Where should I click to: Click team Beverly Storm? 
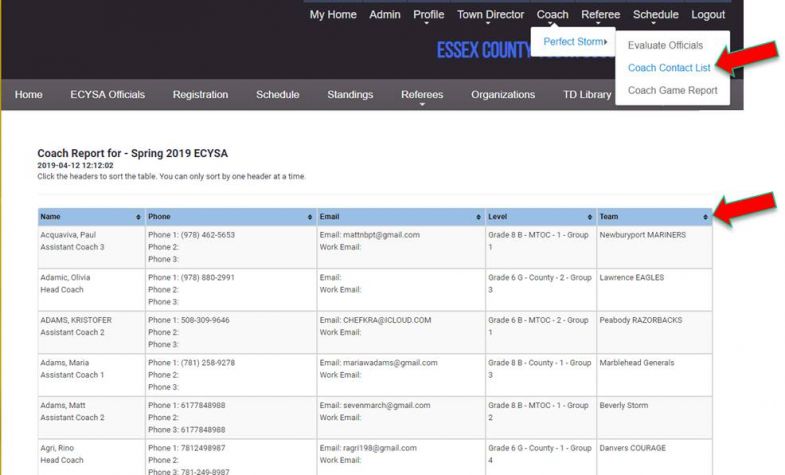click(x=624, y=405)
